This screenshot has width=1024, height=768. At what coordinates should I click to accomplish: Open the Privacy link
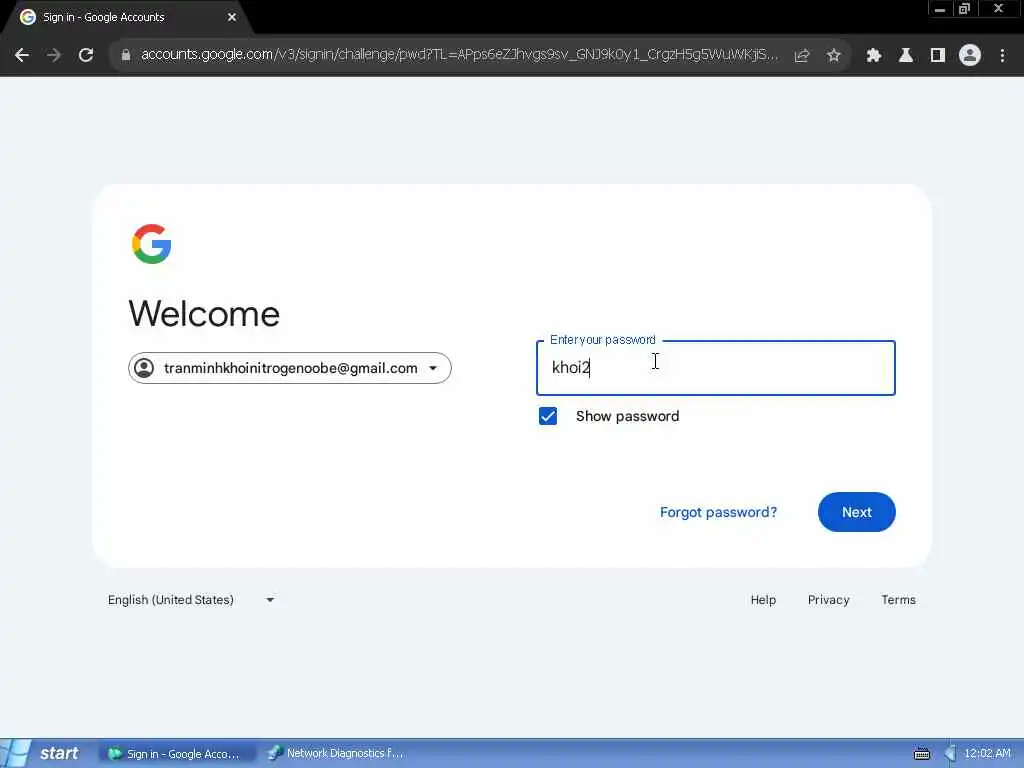click(828, 600)
